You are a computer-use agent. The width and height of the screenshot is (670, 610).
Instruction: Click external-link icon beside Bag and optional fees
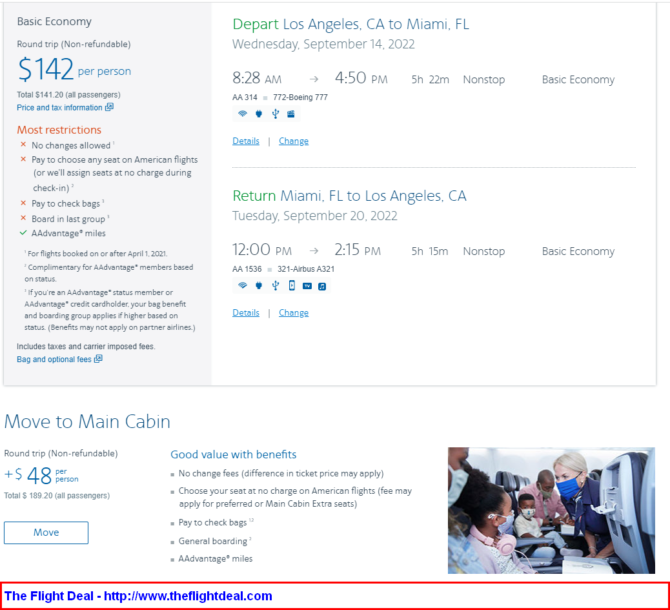click(98, 358)
